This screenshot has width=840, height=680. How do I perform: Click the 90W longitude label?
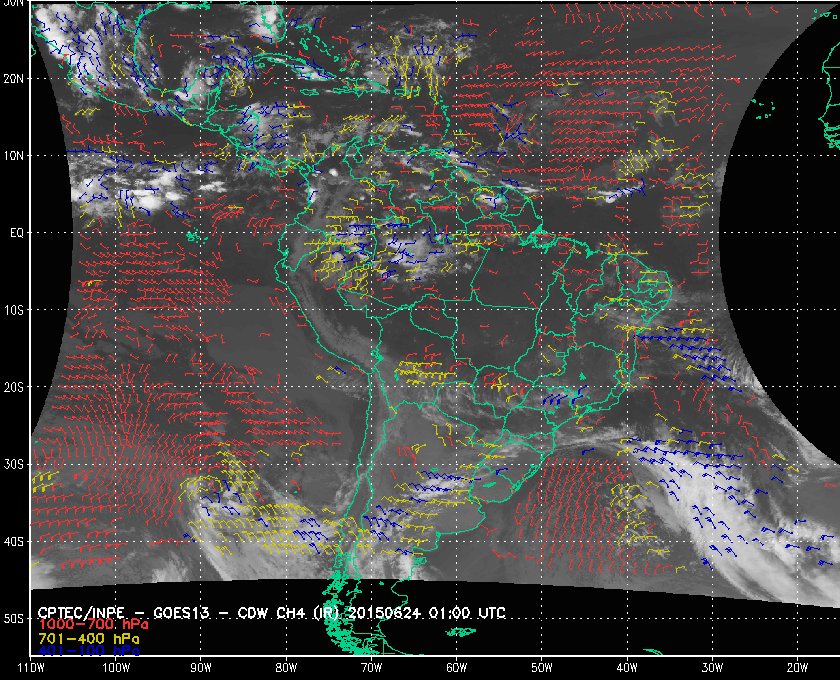pos(201,667)
